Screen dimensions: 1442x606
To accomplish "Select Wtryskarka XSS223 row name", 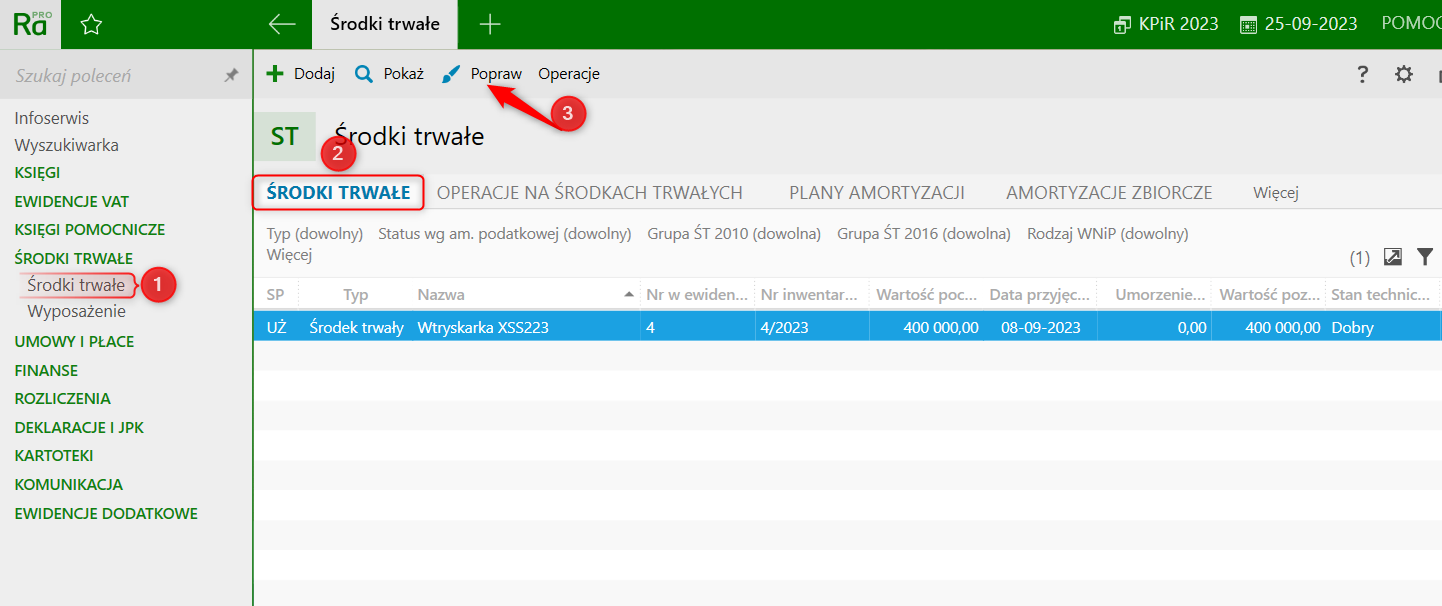I will (483, 327).
